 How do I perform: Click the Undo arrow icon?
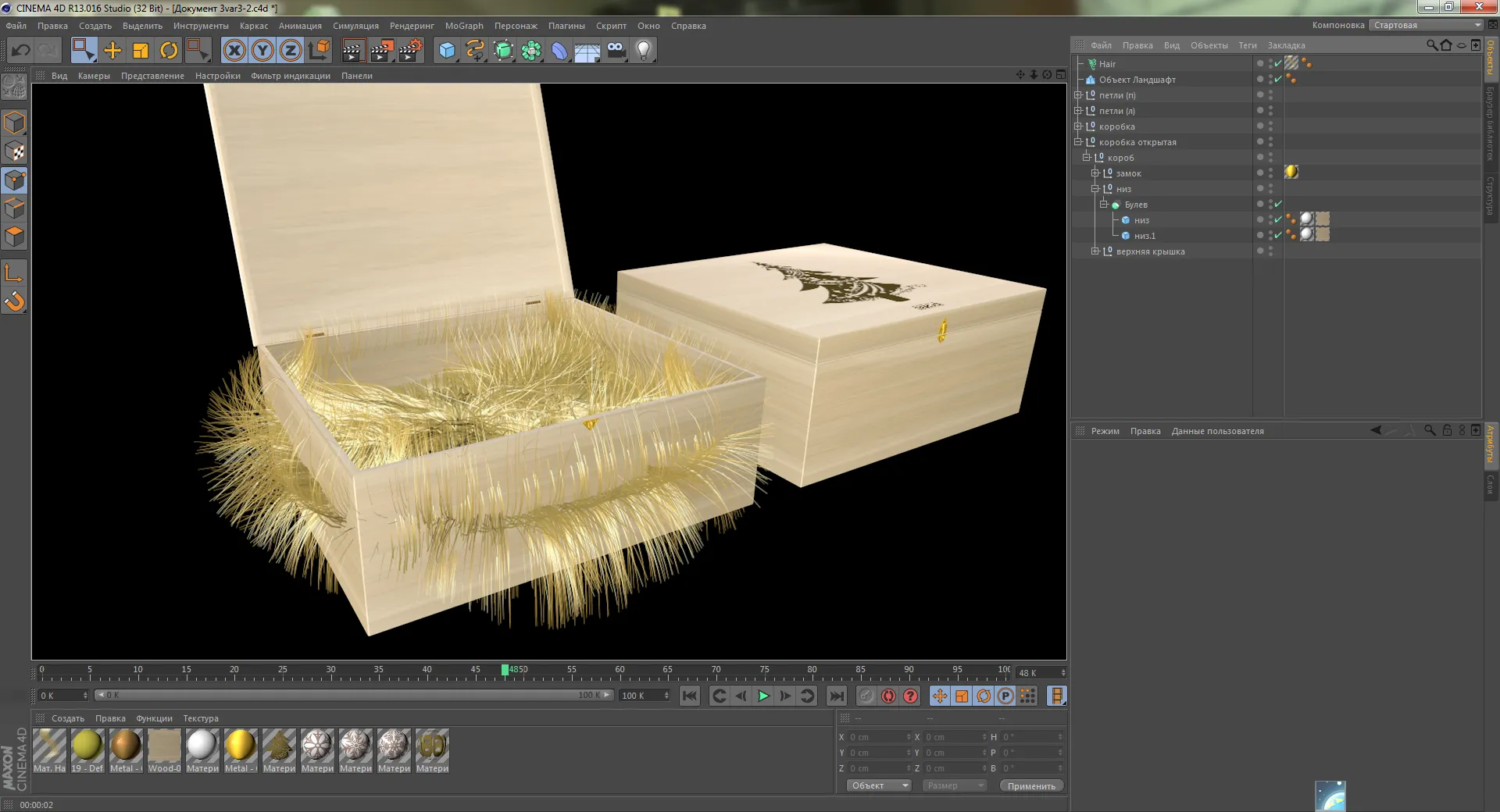20,51
